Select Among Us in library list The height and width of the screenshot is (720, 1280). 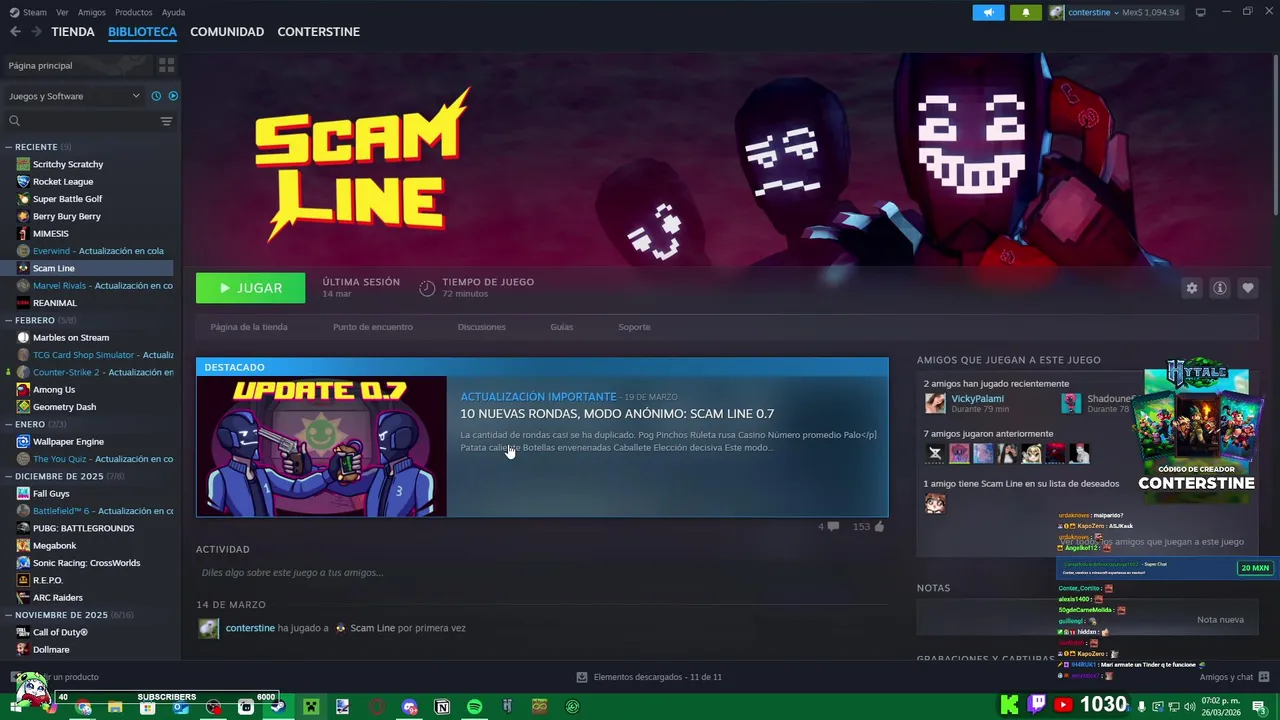point(54,390)
